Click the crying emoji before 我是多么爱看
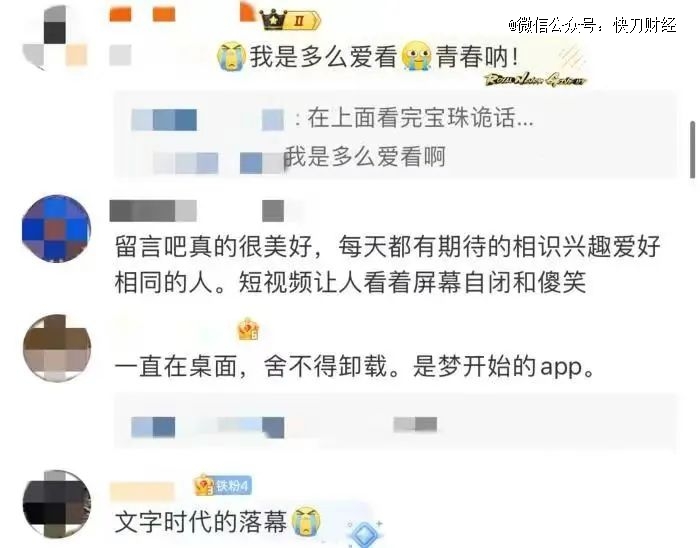Screen dimensions: 700x548 tap(231, 56)
